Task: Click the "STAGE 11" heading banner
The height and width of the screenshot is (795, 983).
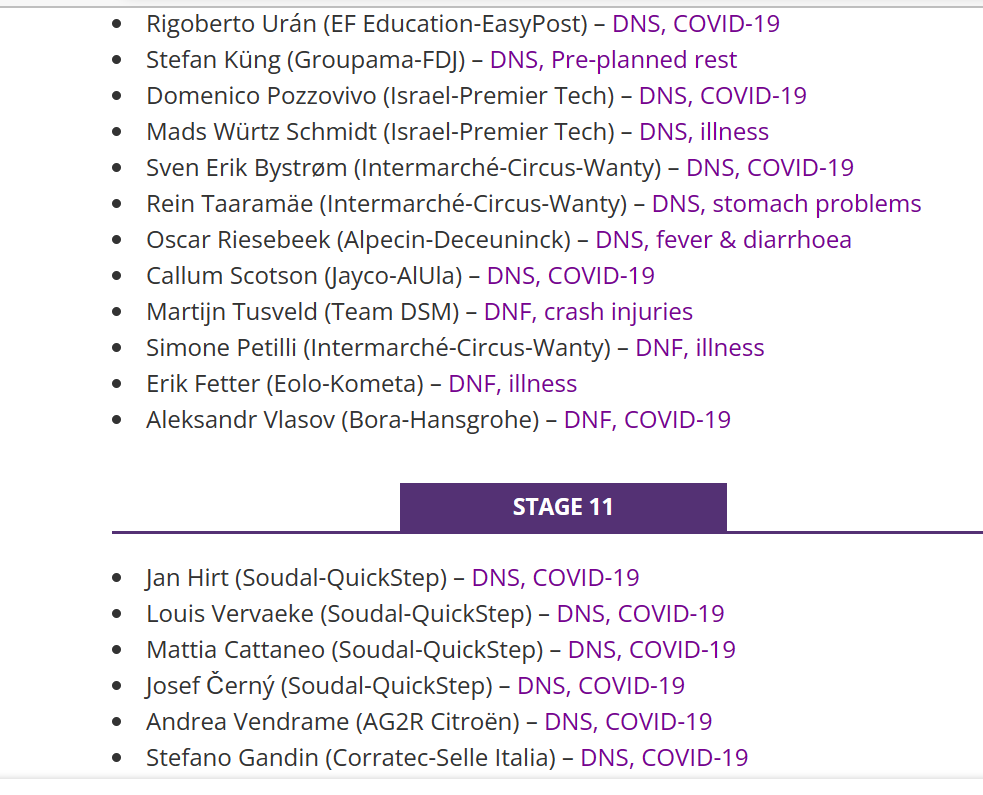Action: coord(562,507)
